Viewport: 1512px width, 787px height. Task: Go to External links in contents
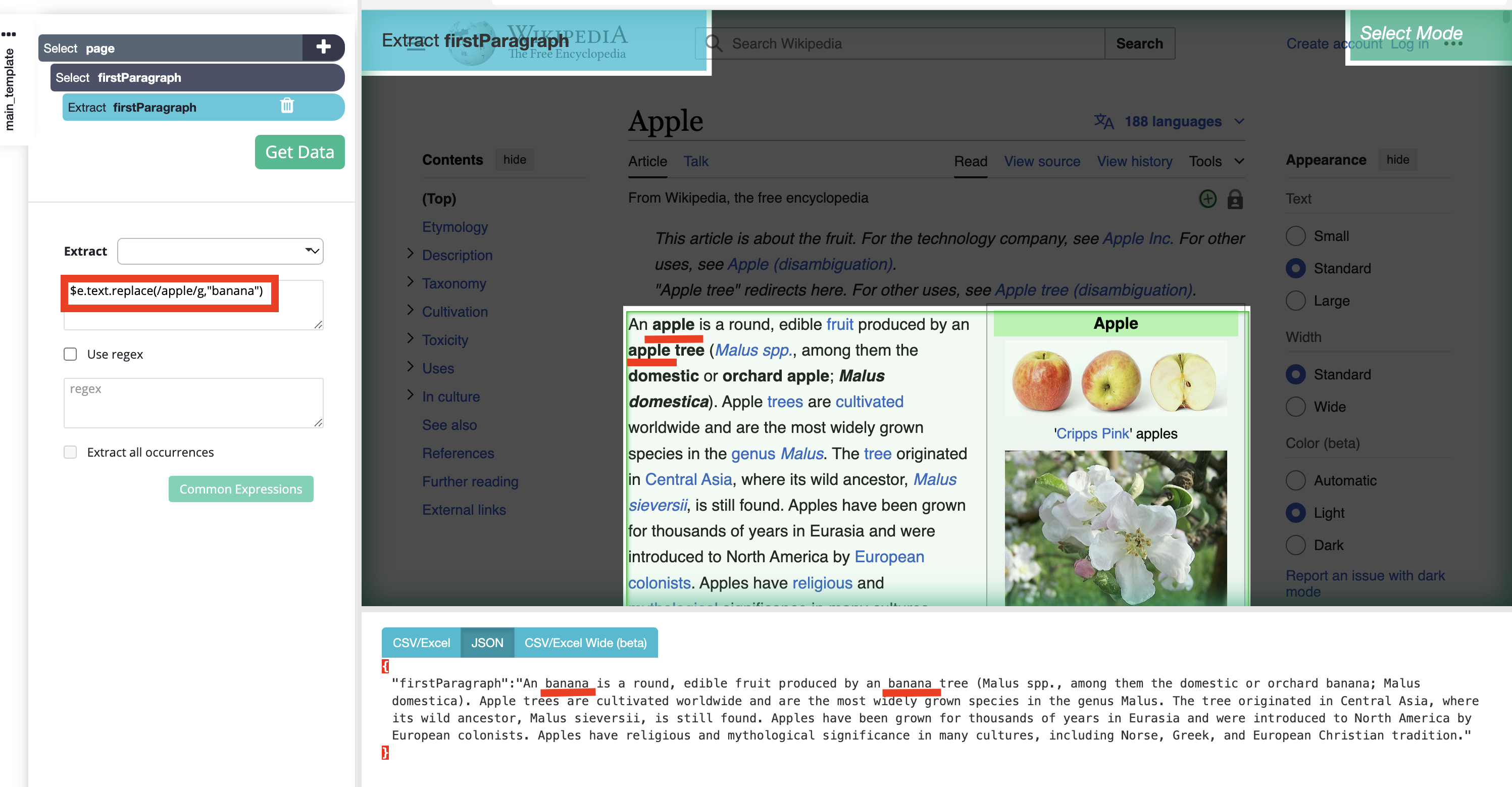click(464, 509)
